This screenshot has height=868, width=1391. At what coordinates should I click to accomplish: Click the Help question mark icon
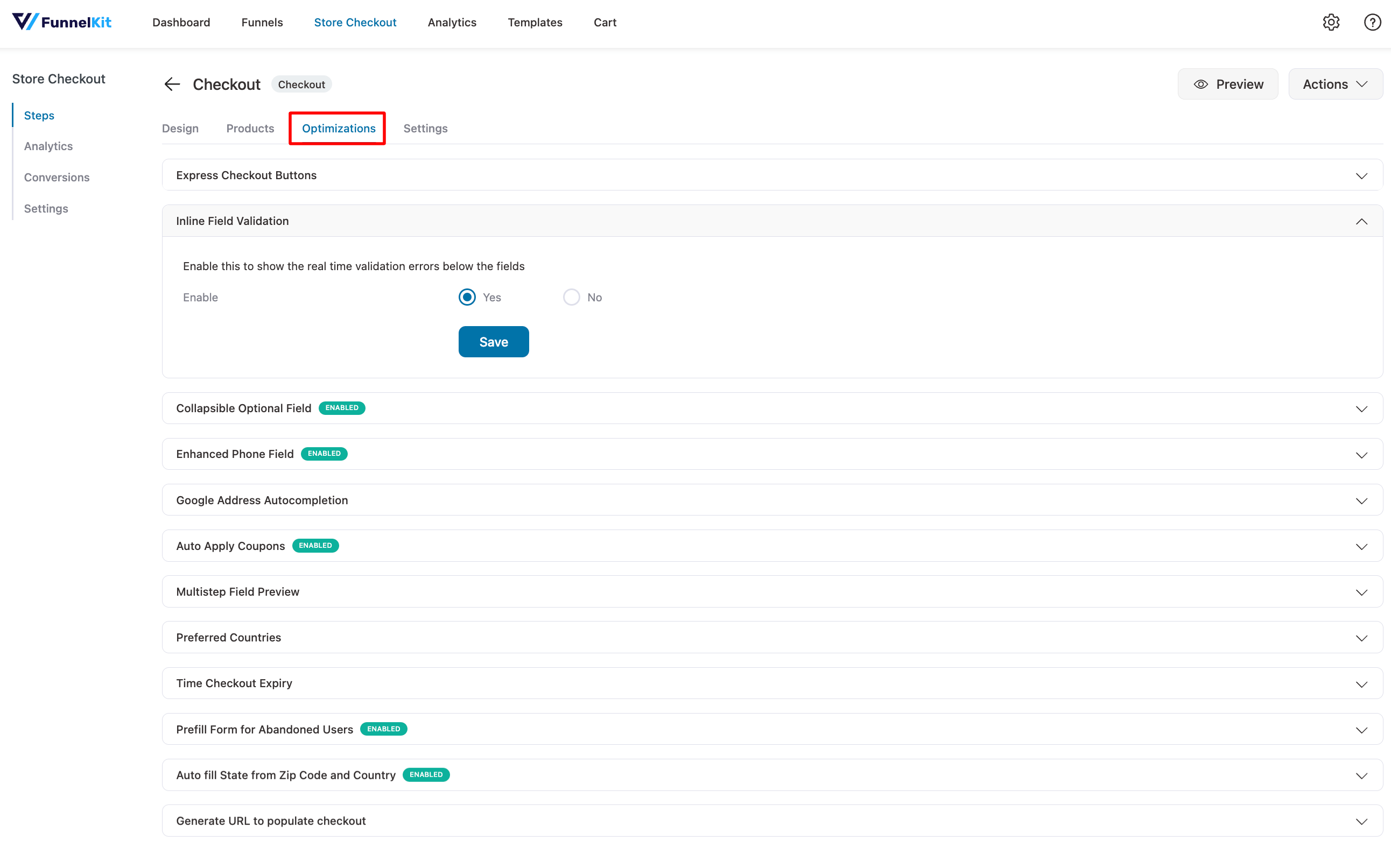pyautogui.click(x=1372, y=22)
